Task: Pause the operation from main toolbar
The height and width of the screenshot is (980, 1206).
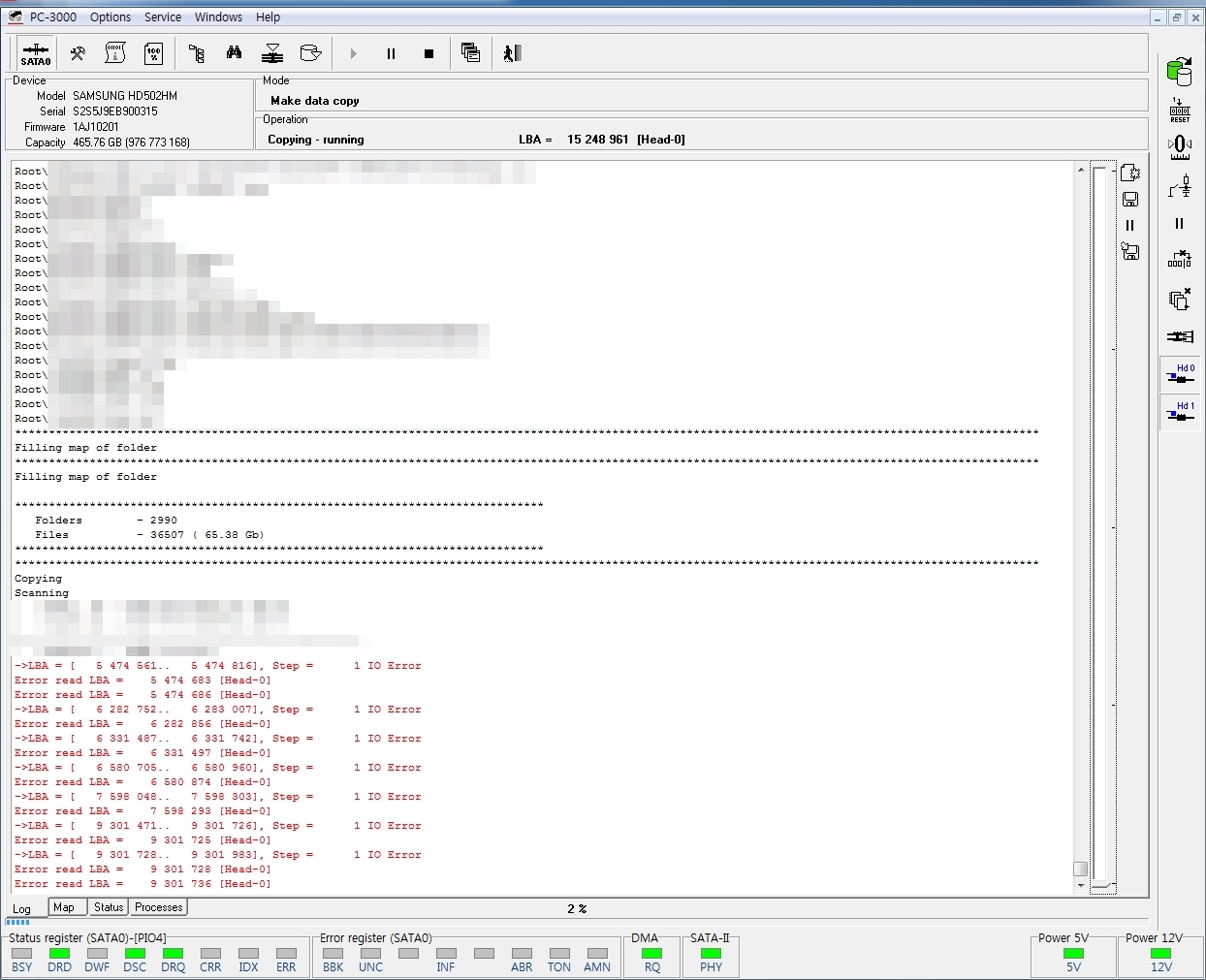Action: coord(391,53)
